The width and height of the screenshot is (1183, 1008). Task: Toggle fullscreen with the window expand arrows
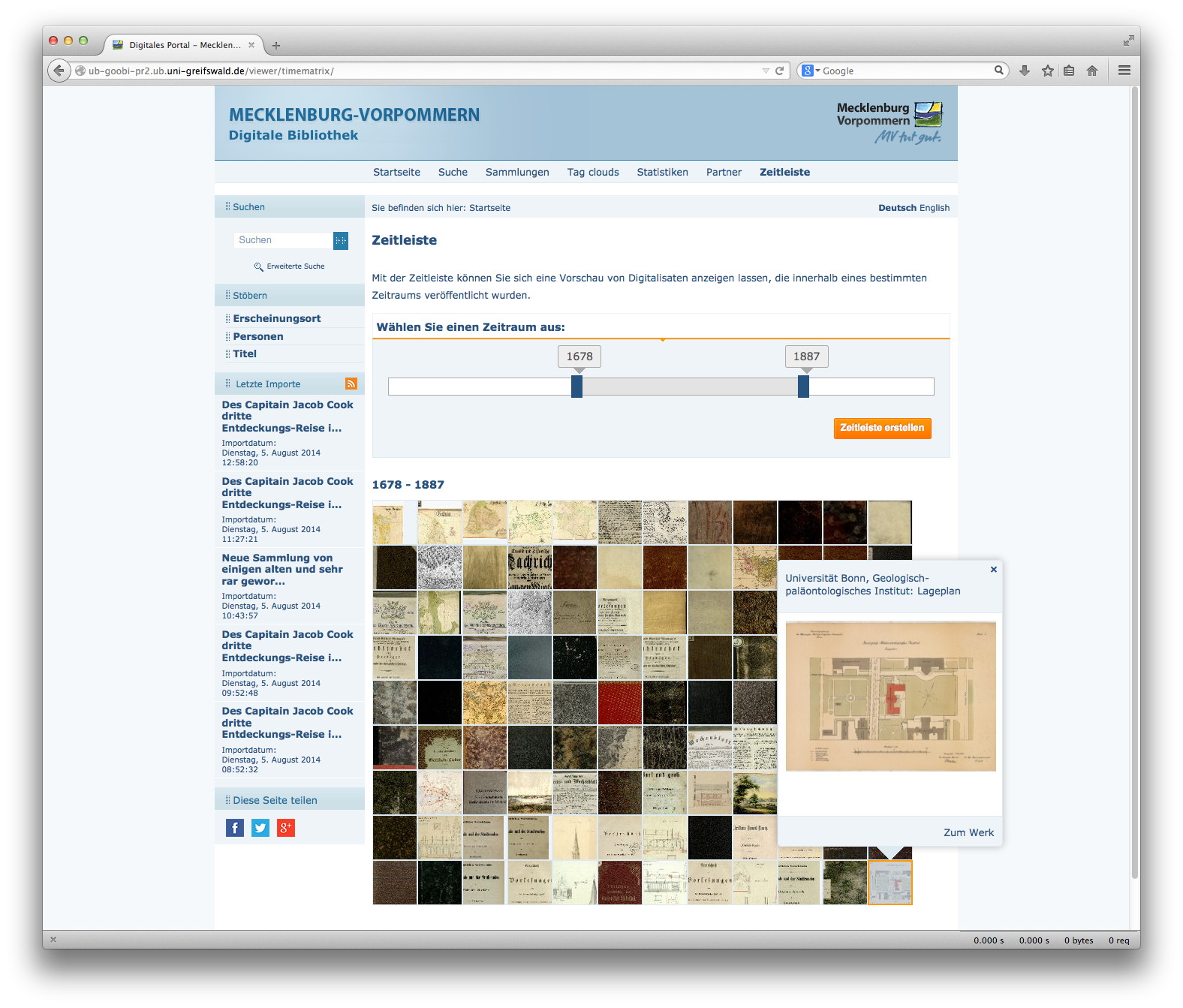point(1128,41)
